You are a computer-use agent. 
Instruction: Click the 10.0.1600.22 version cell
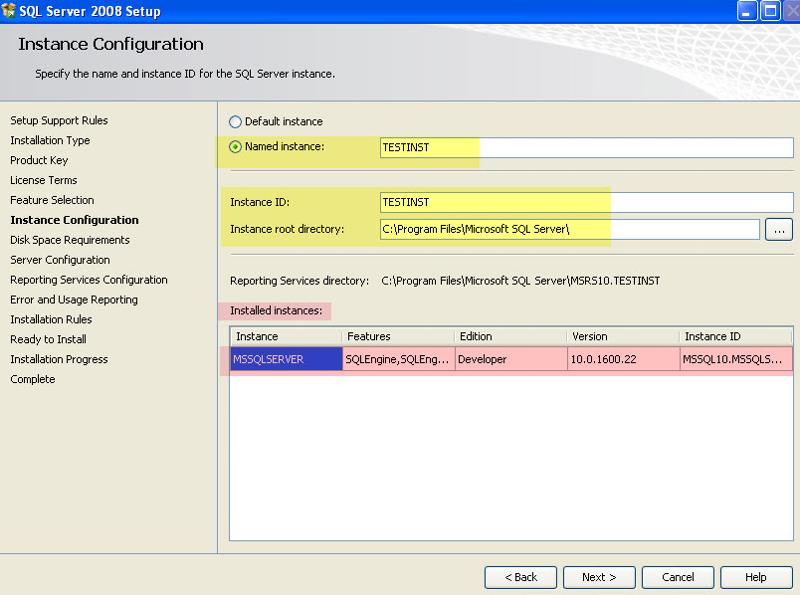click(623, 359)
